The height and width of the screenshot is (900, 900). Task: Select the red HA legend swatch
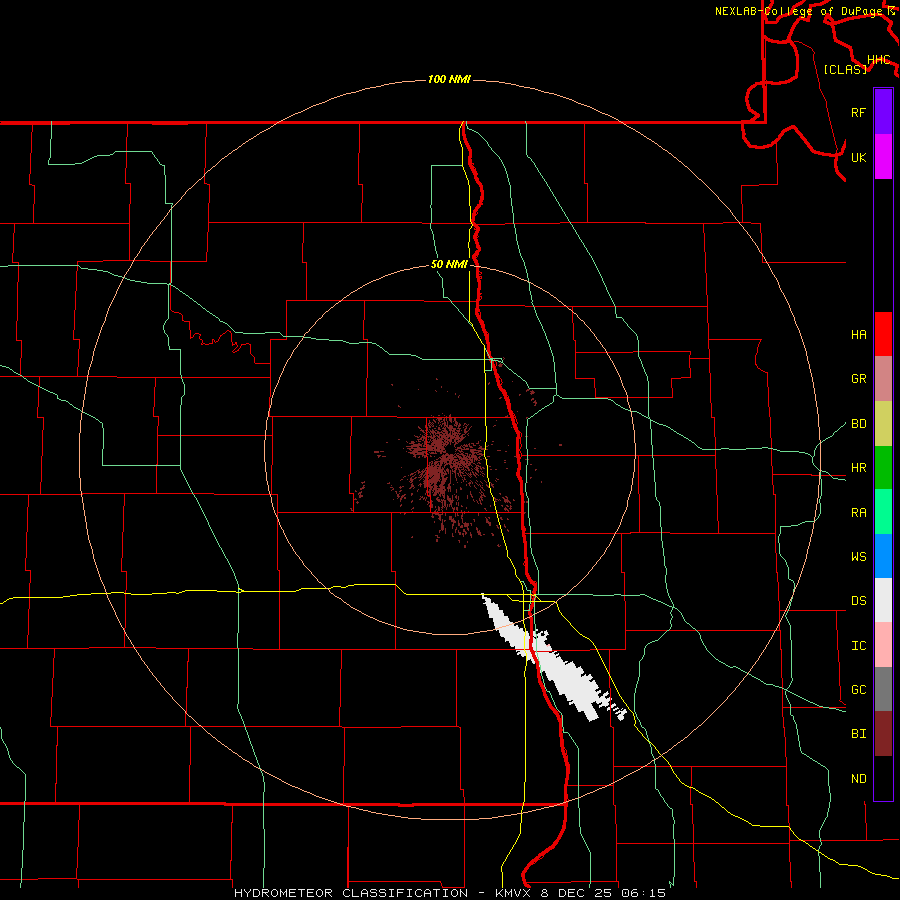click(x=883, y=334)
